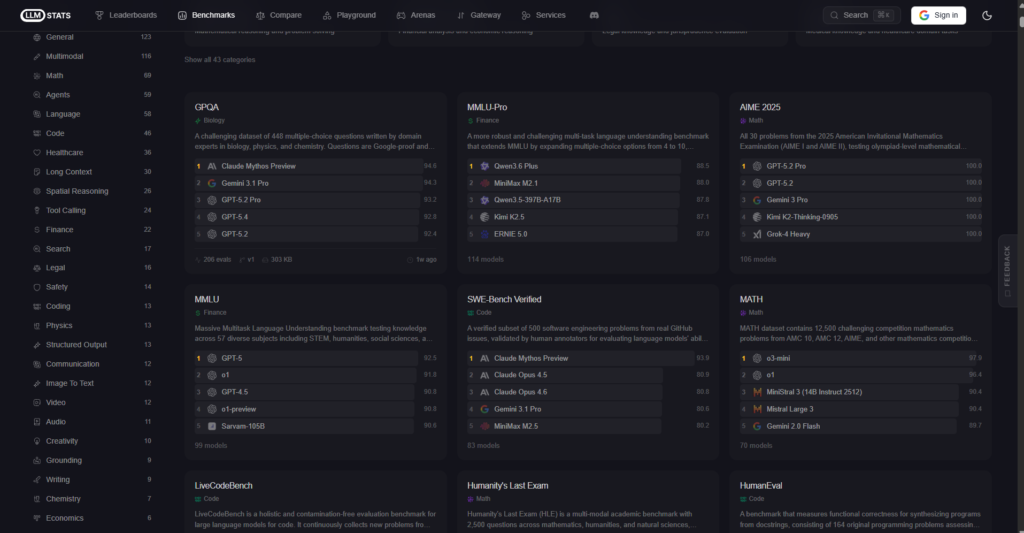This screenshot has width=1024, height=533.
Task: Click the LLM Stats logo
Action: 47,15
